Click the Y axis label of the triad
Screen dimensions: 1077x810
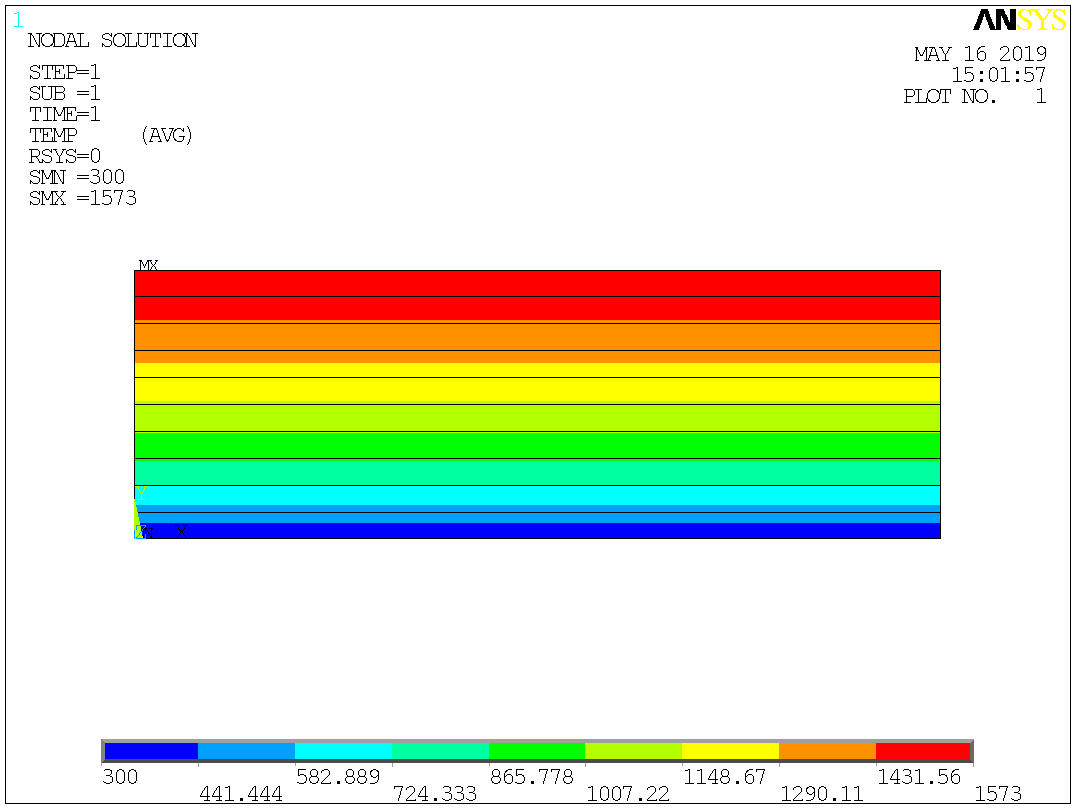coord(141,493)
